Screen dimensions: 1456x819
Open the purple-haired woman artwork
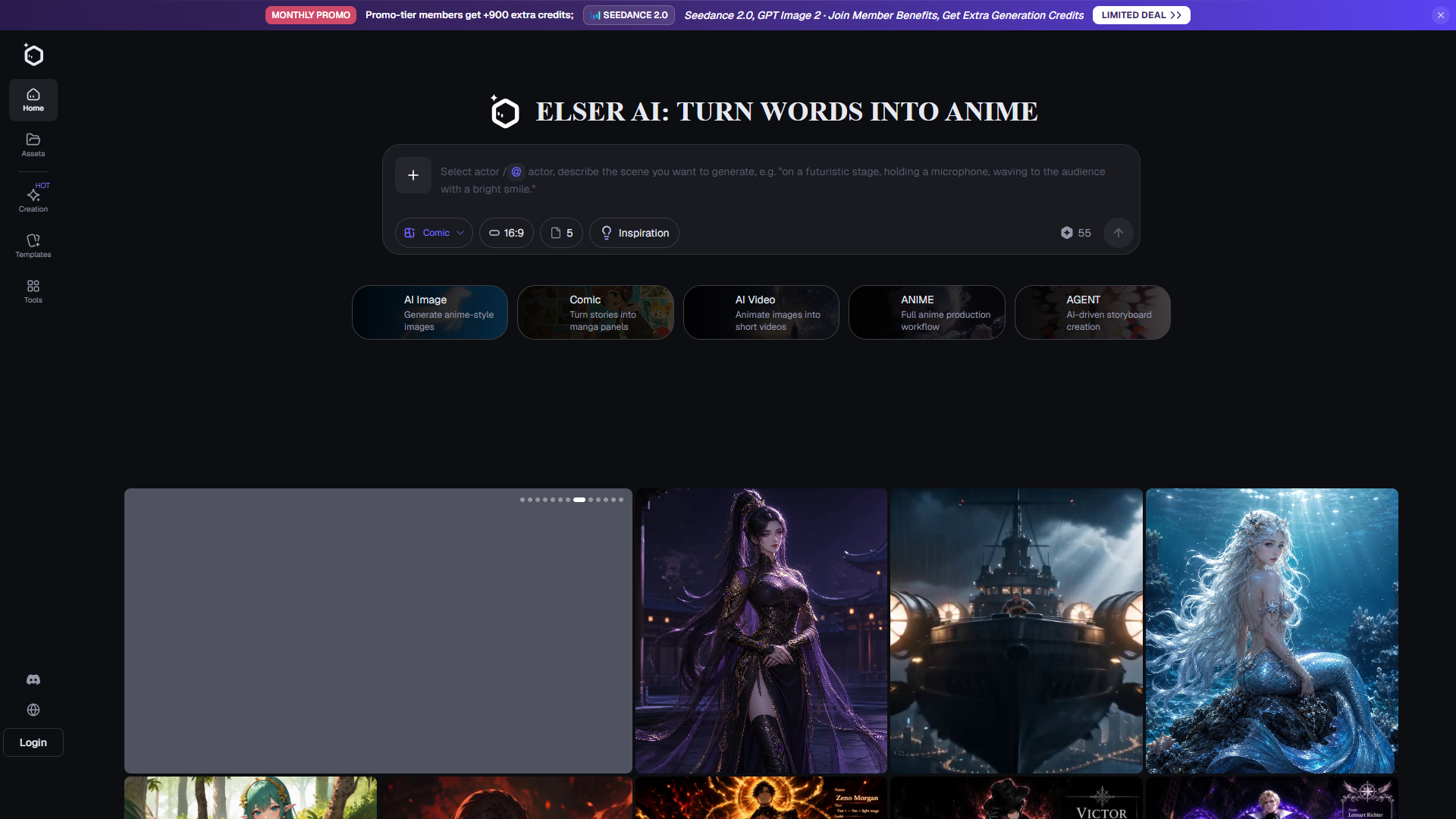761,631
